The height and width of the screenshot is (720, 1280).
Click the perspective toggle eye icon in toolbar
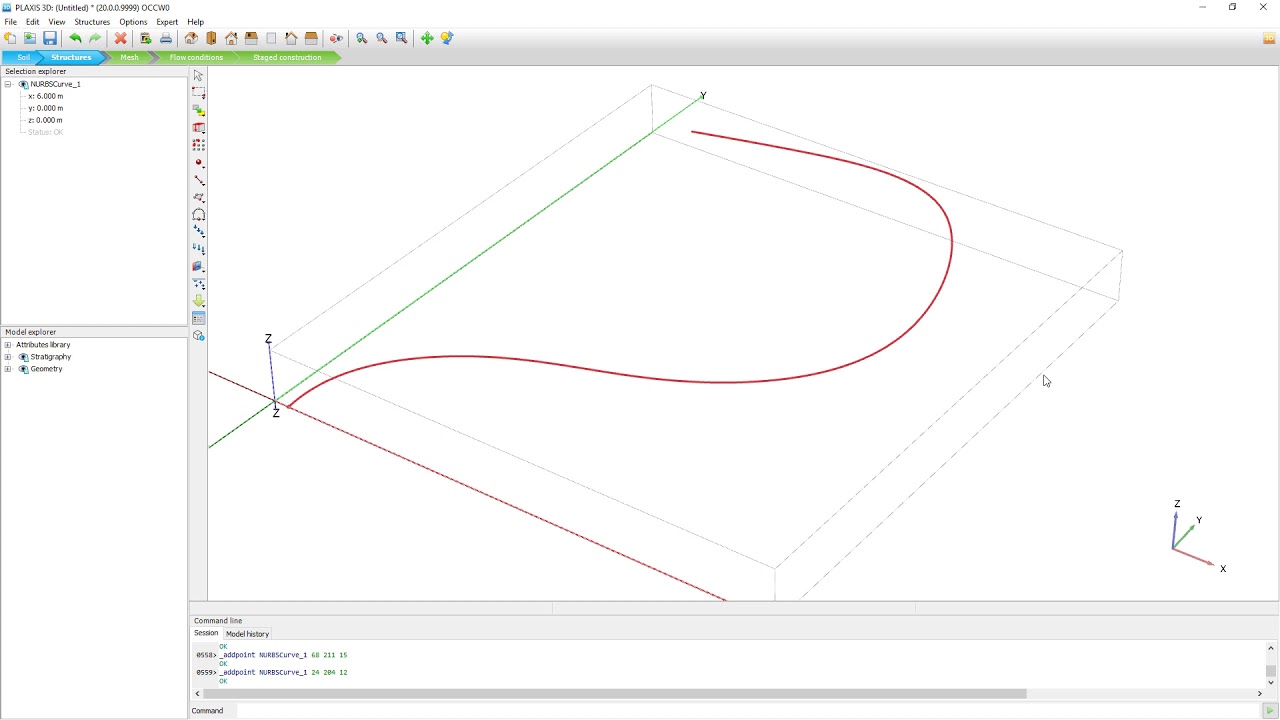tap(336, 38)
